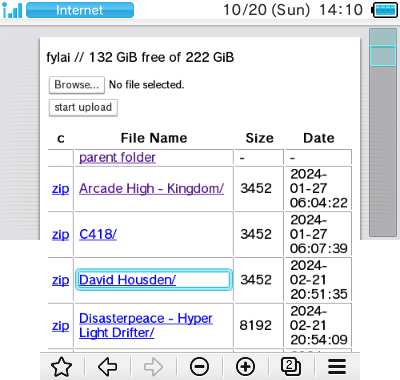
Task: Click the date 2024-02-21 20:51:35 cell
Action: (319, 280)
